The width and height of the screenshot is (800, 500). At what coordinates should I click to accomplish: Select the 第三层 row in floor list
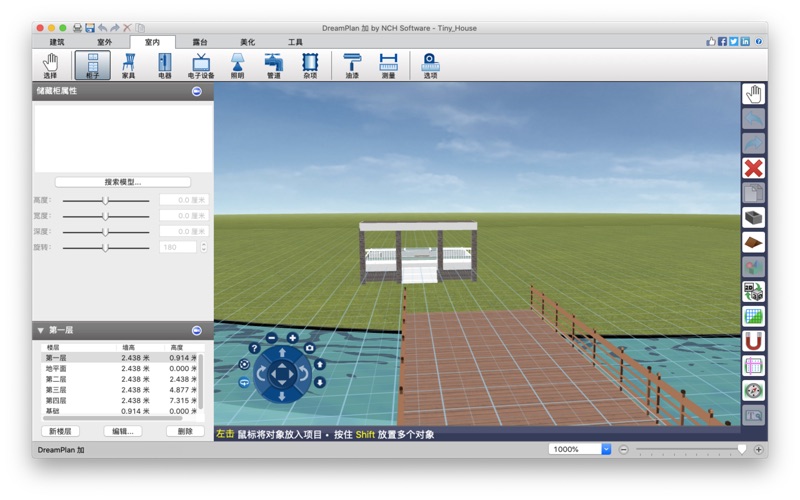pos(56,390)
